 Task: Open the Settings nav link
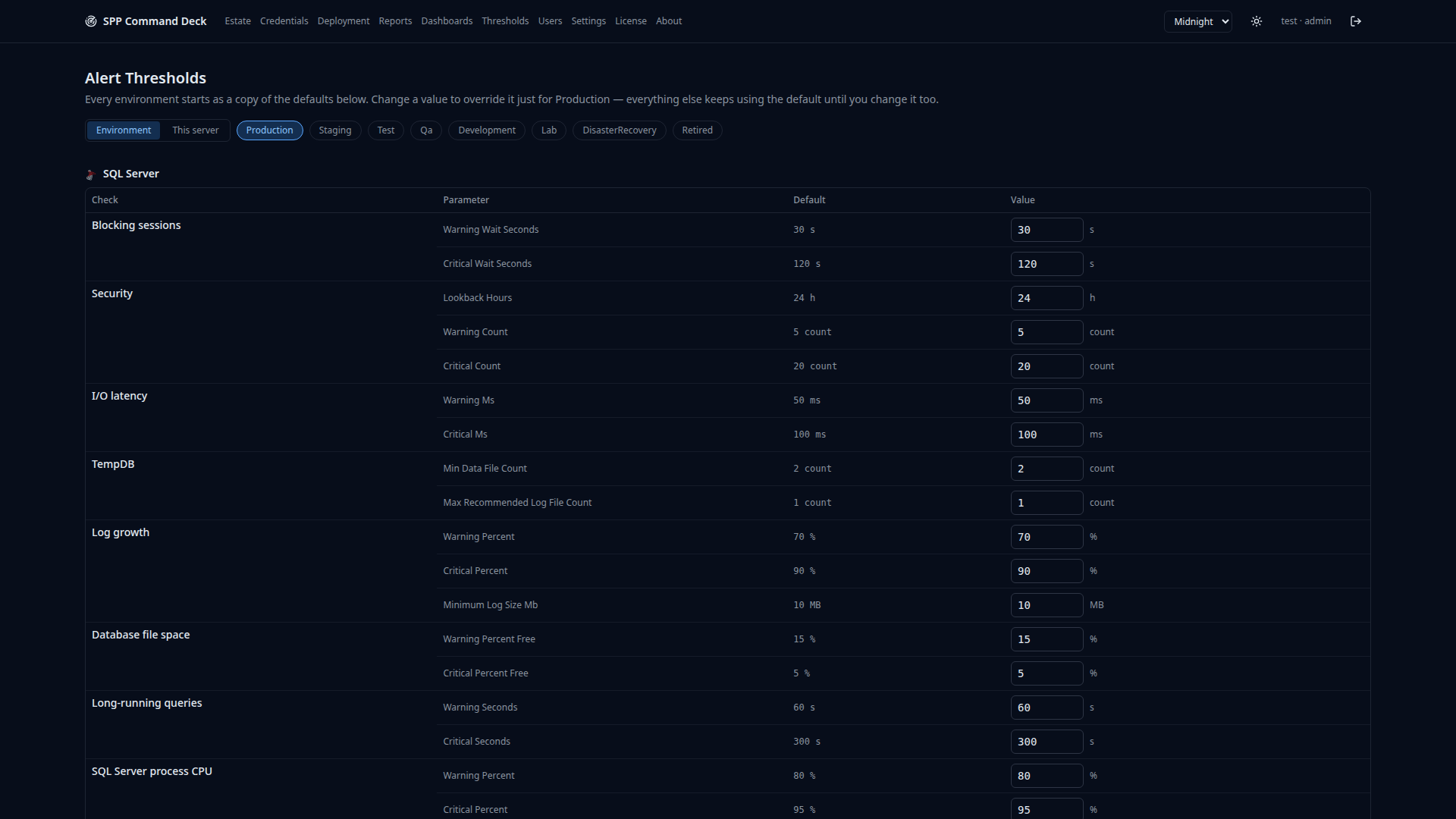point(588,21)
